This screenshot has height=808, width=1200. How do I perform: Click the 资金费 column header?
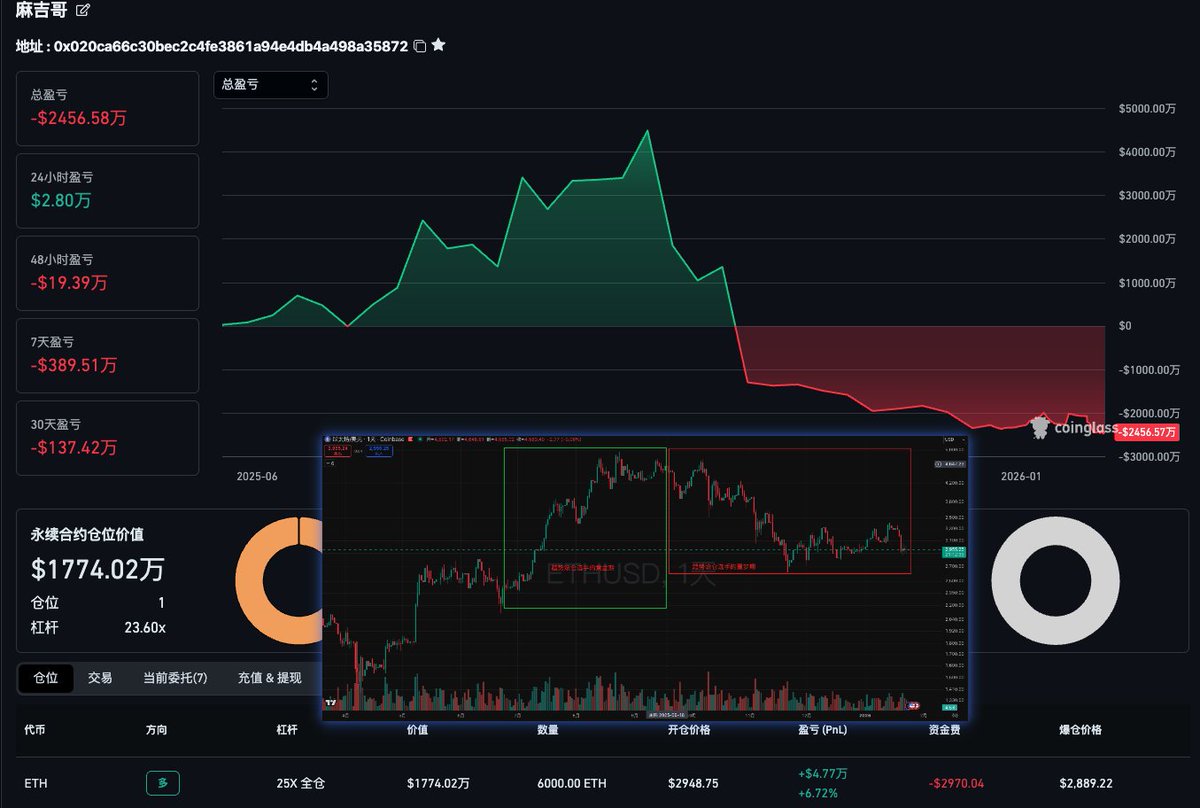[945, 730]
